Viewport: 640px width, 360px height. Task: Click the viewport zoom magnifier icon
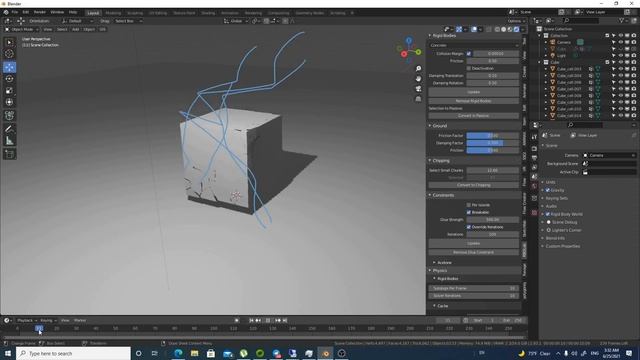pos(418,69)
